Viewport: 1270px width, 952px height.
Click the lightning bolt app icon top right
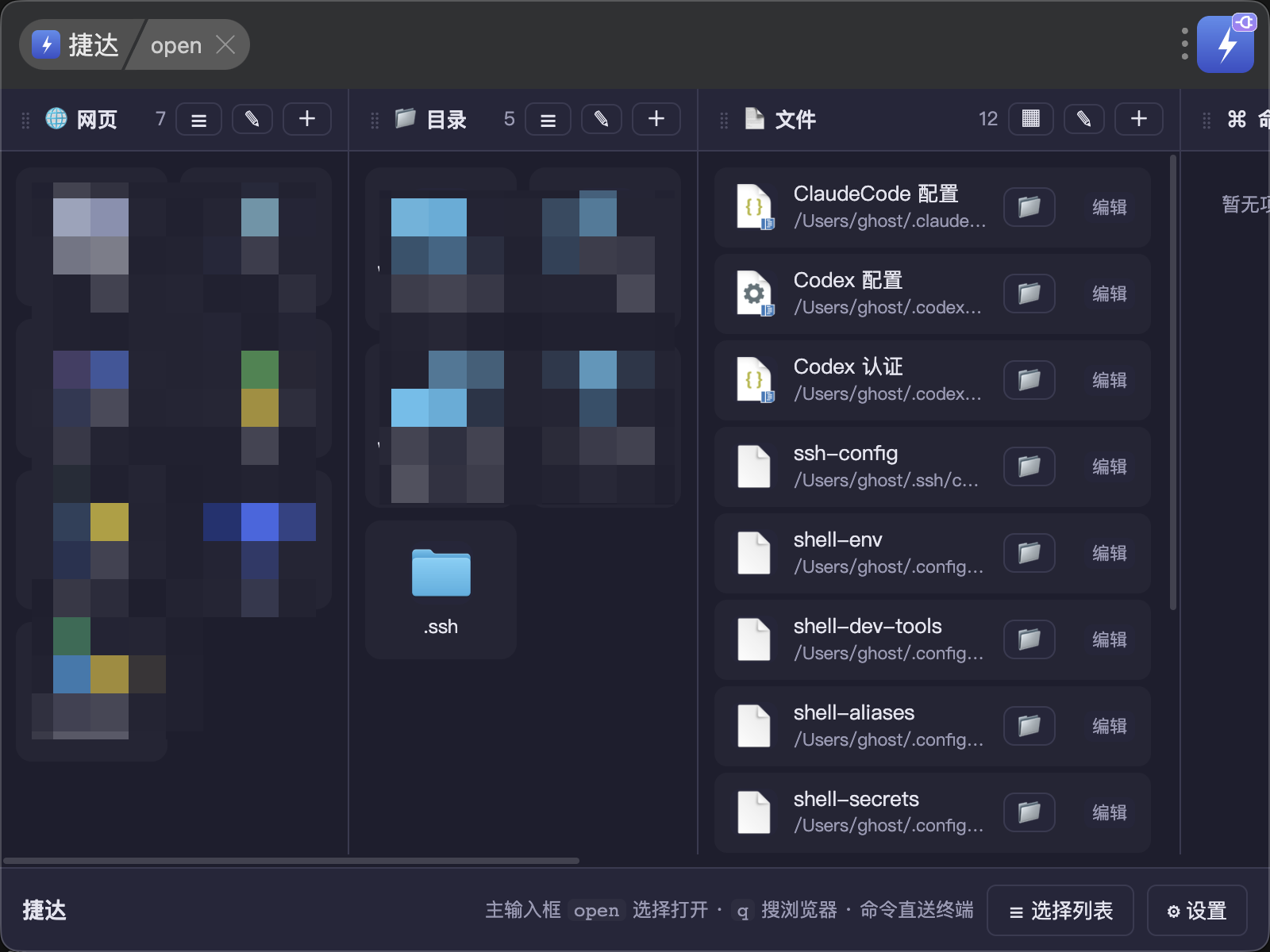coord(1226,44)
